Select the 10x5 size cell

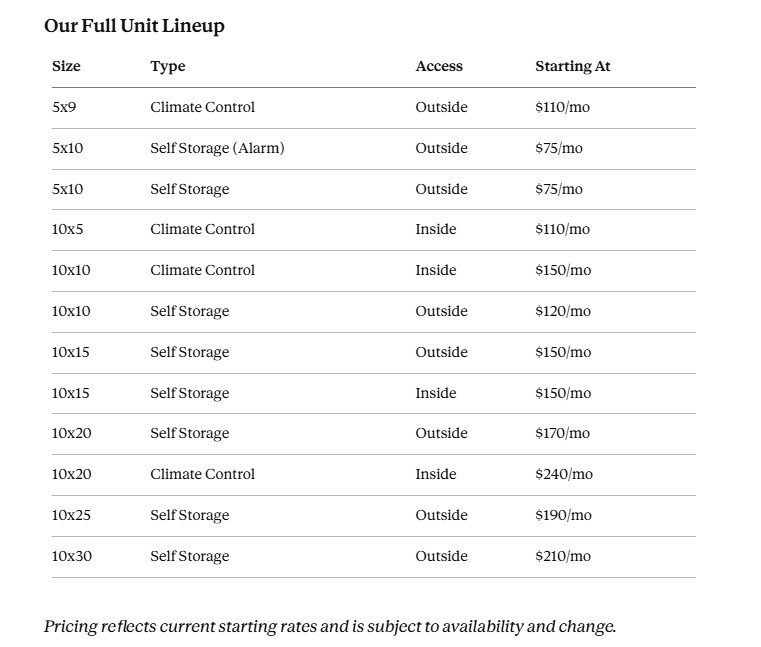click(x=67, y=229)
